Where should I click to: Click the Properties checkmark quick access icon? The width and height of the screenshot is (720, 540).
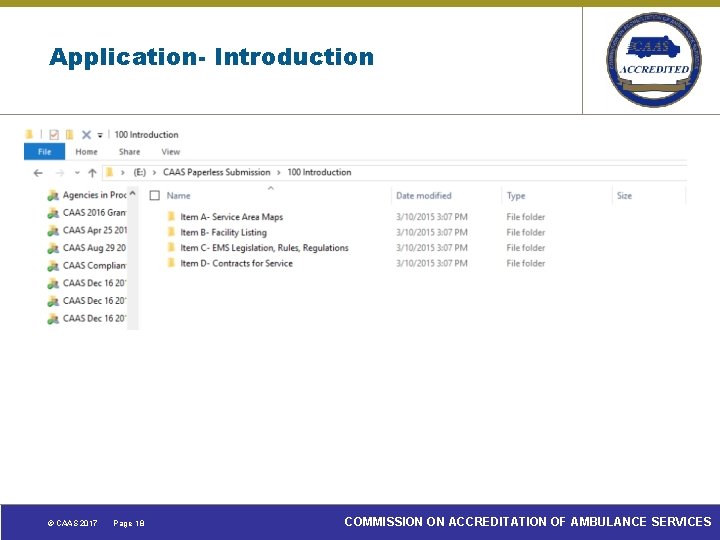coord(54,135)
